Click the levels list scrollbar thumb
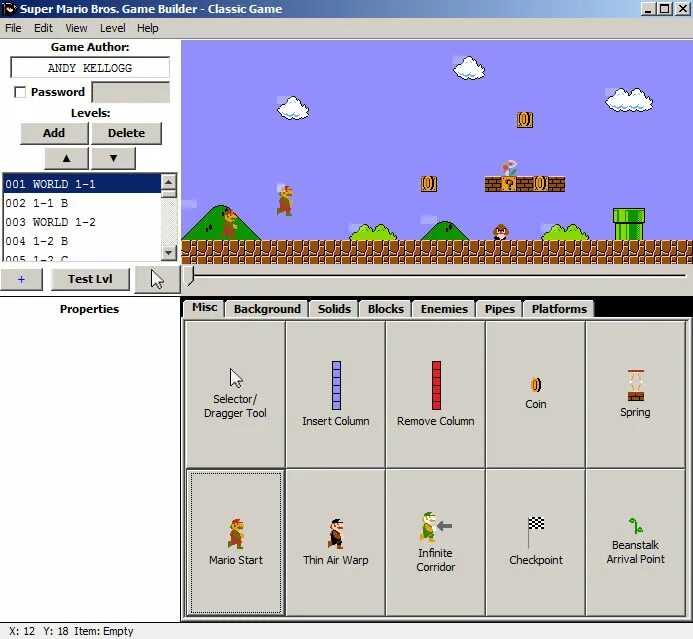The image size is (693, 639). coord(169,194)
